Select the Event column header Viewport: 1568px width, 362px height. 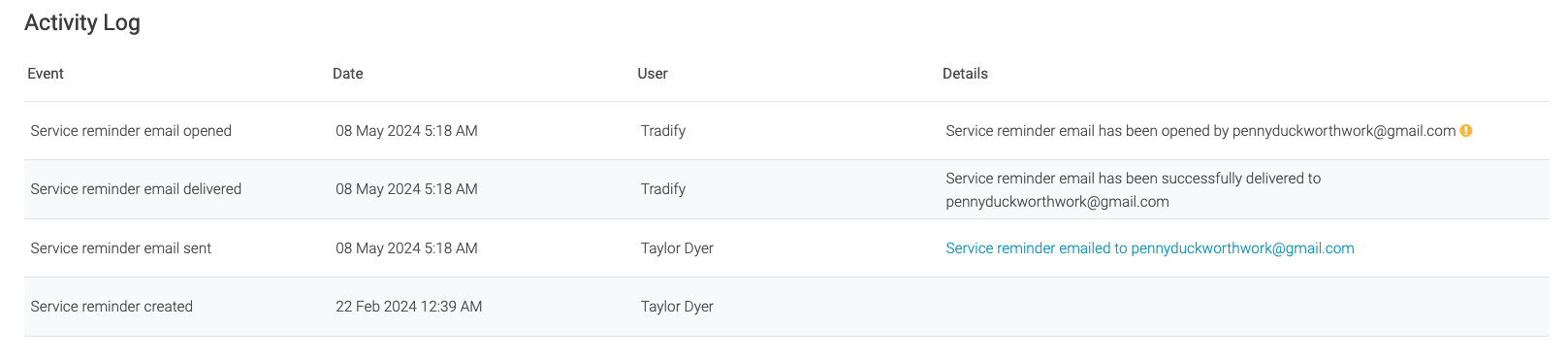pyautogui.click(x=46, y=74)
